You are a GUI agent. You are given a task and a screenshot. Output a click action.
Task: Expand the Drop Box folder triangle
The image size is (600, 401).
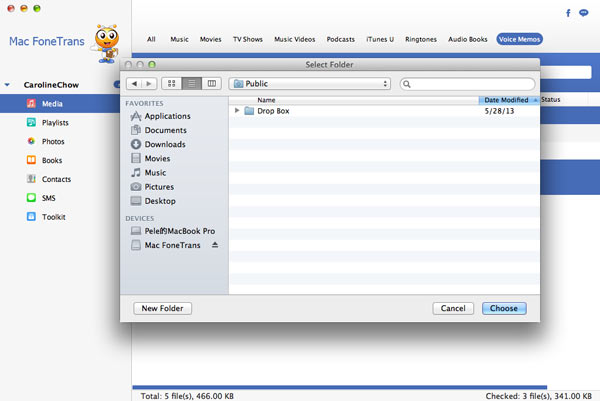click(x=237, y=111)
